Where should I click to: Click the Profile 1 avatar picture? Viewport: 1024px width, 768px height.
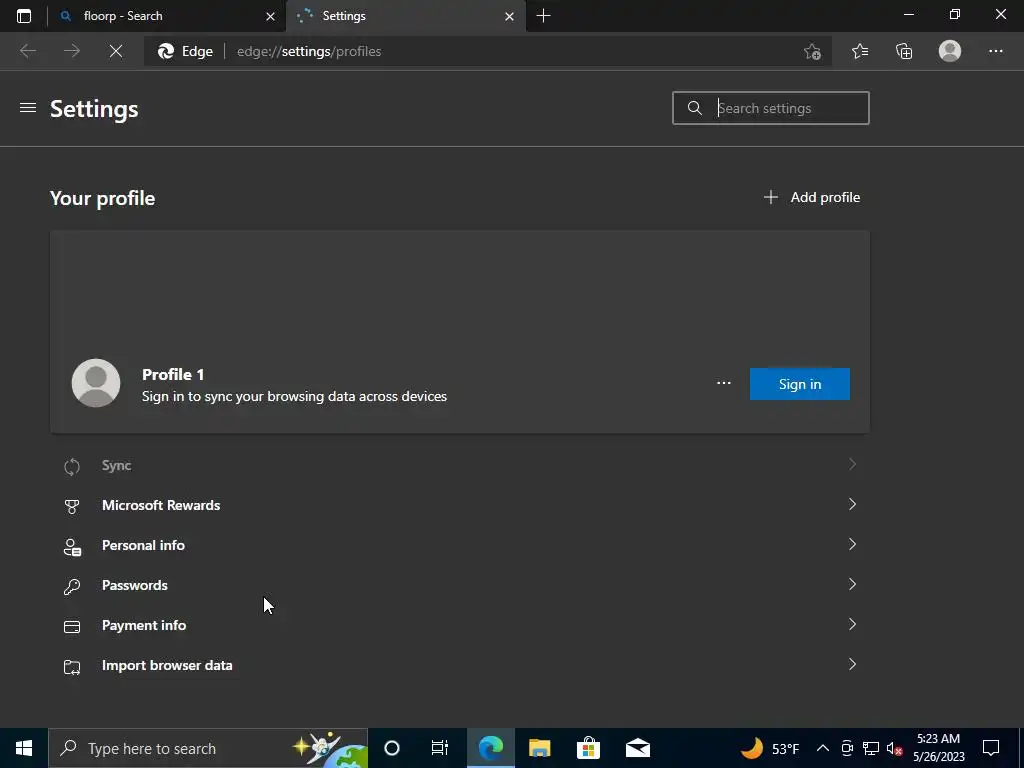point(96,383)
